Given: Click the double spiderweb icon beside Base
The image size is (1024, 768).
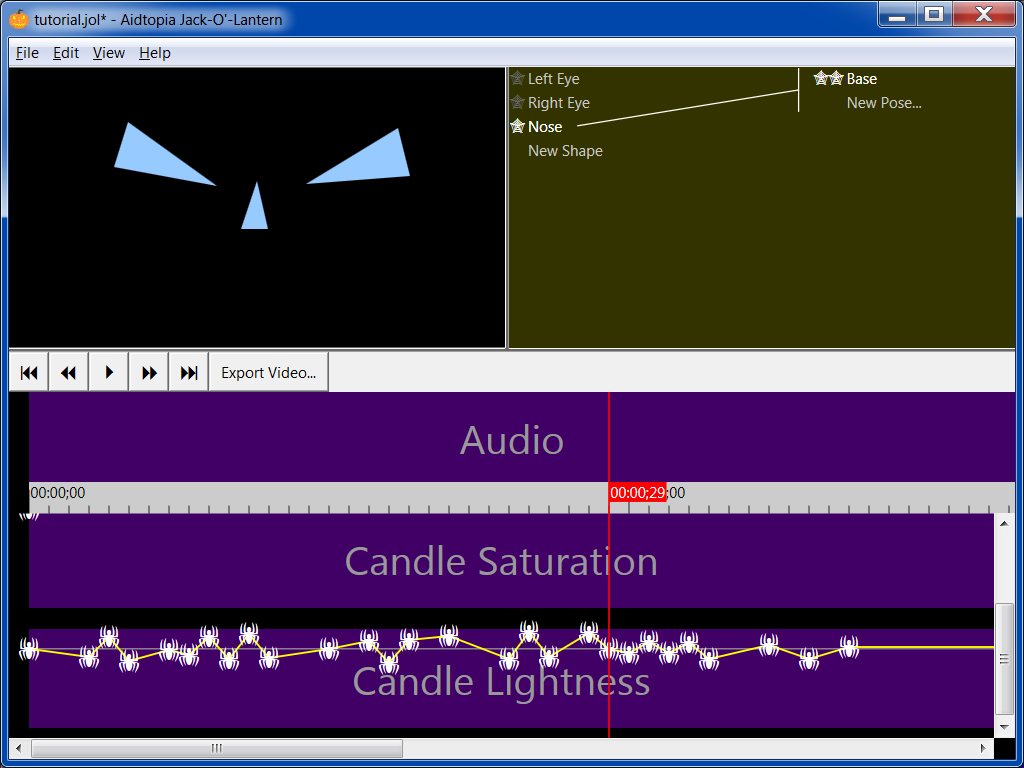Looking at the screenshot, I should tap(829, 78).
